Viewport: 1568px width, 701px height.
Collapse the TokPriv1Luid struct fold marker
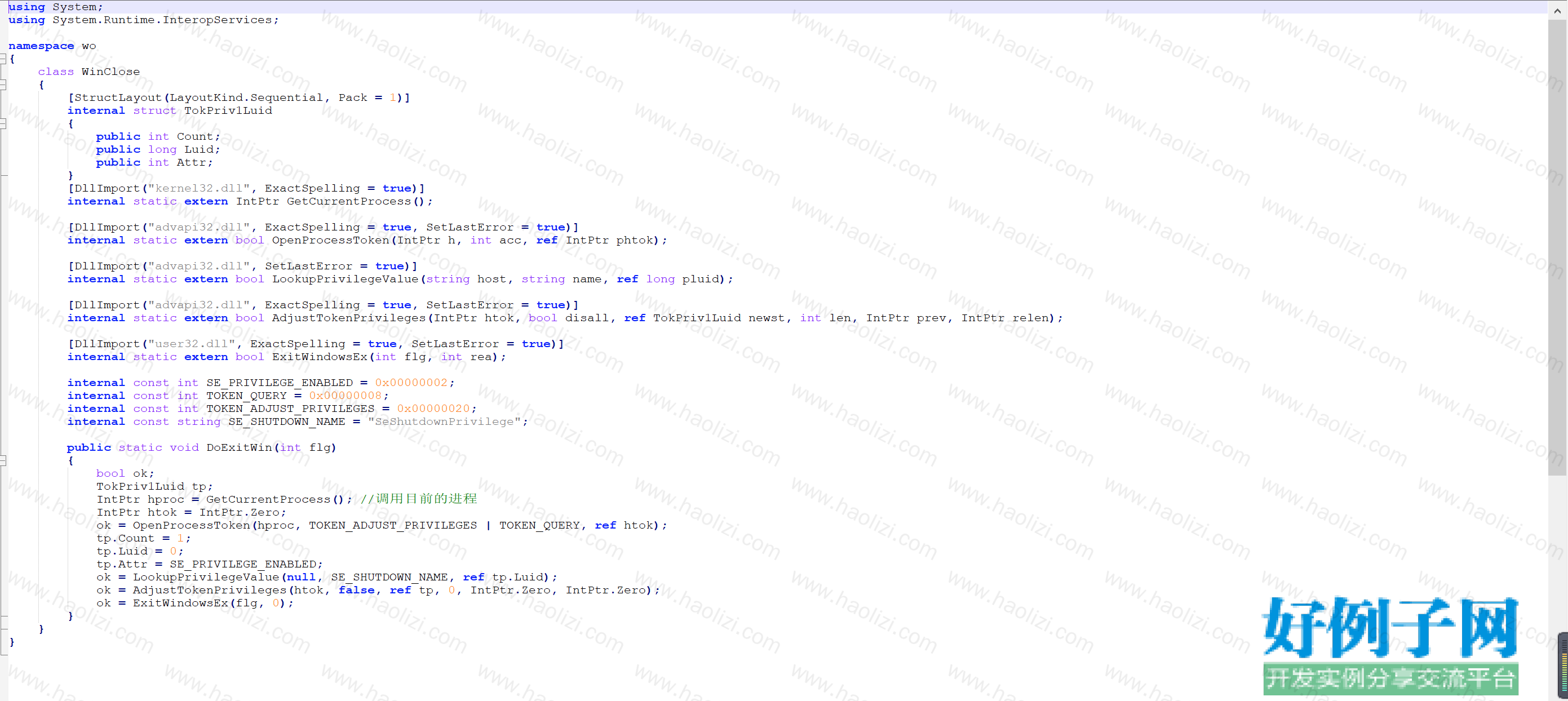3,123
